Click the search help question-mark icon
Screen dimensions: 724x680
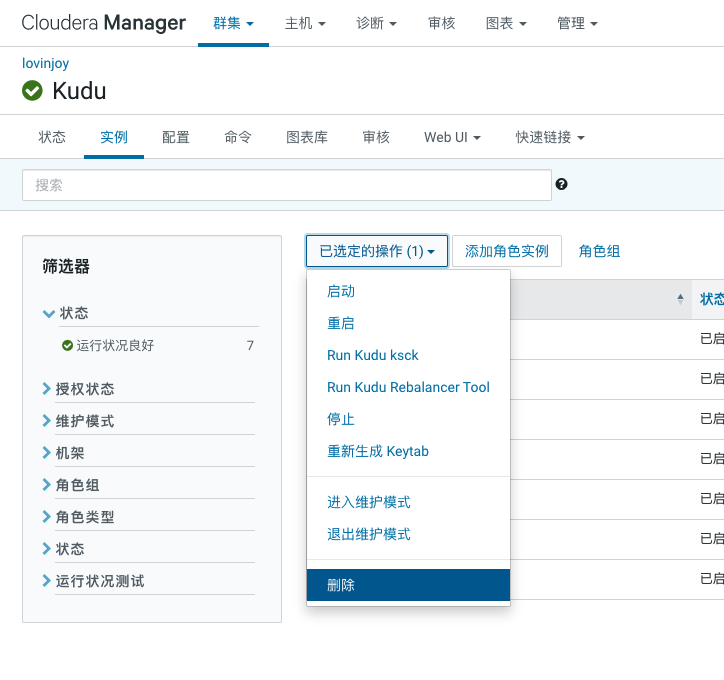(561, 184)
